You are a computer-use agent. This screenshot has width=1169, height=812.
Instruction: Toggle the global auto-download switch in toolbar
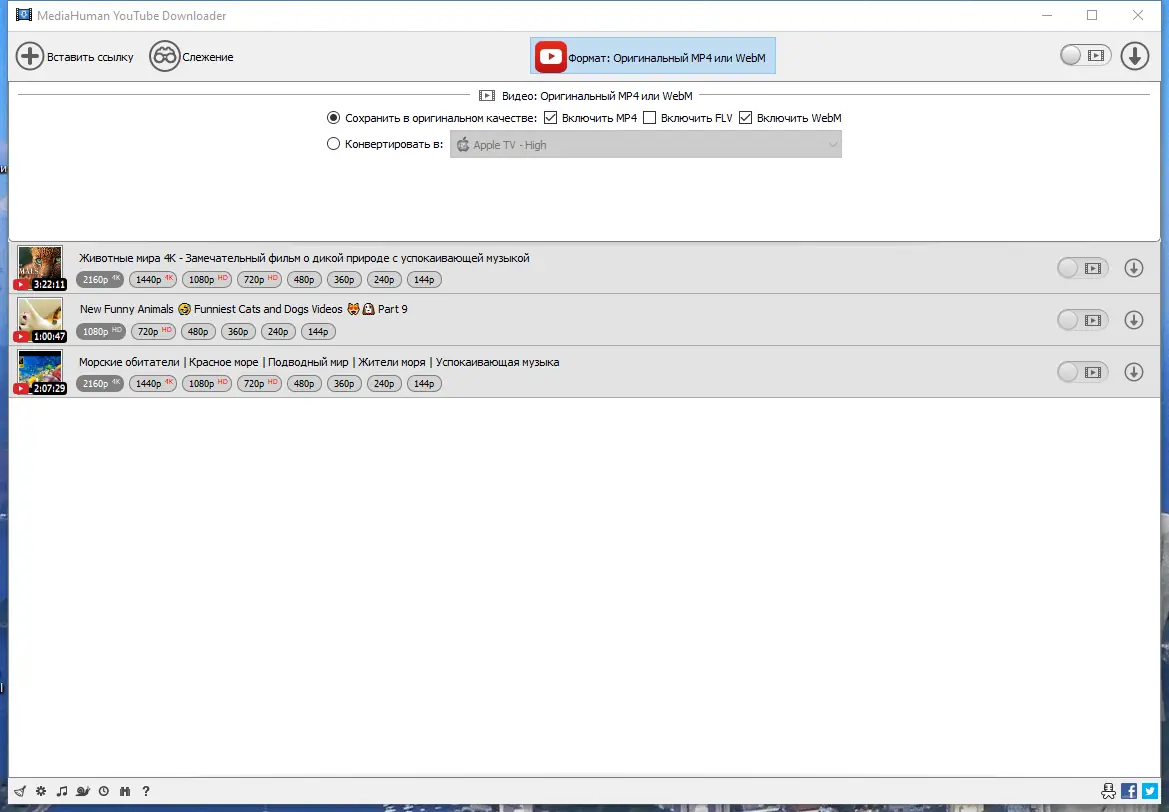pyautogui.click(x=1086, y=55)
